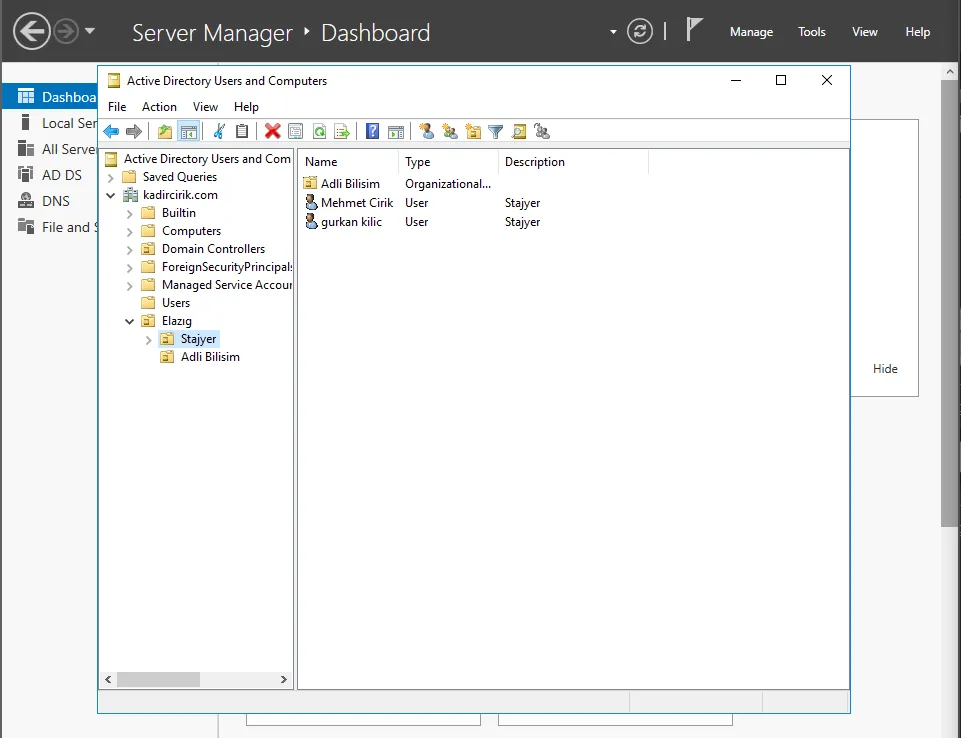
Task: Click Hide link in Server Manager dashboard
Action: (x=885, y=368)
